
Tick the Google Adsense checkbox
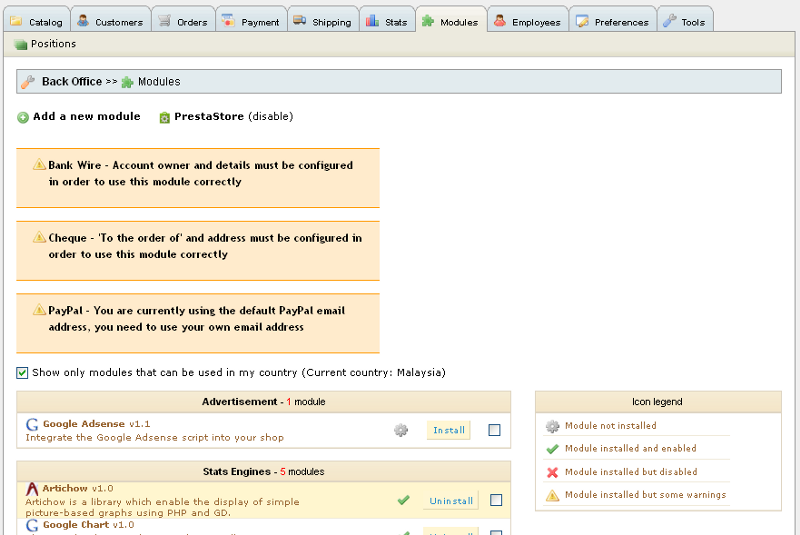pos(494,430)
